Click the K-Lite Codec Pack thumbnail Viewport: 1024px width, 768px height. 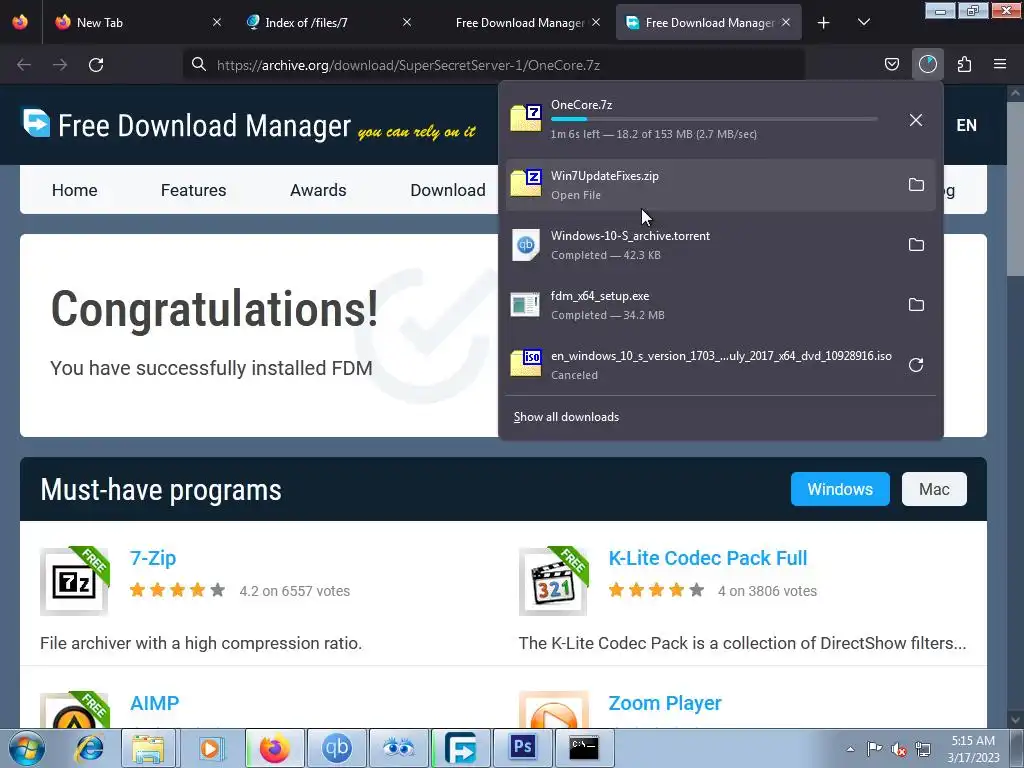tap(553, 581)
